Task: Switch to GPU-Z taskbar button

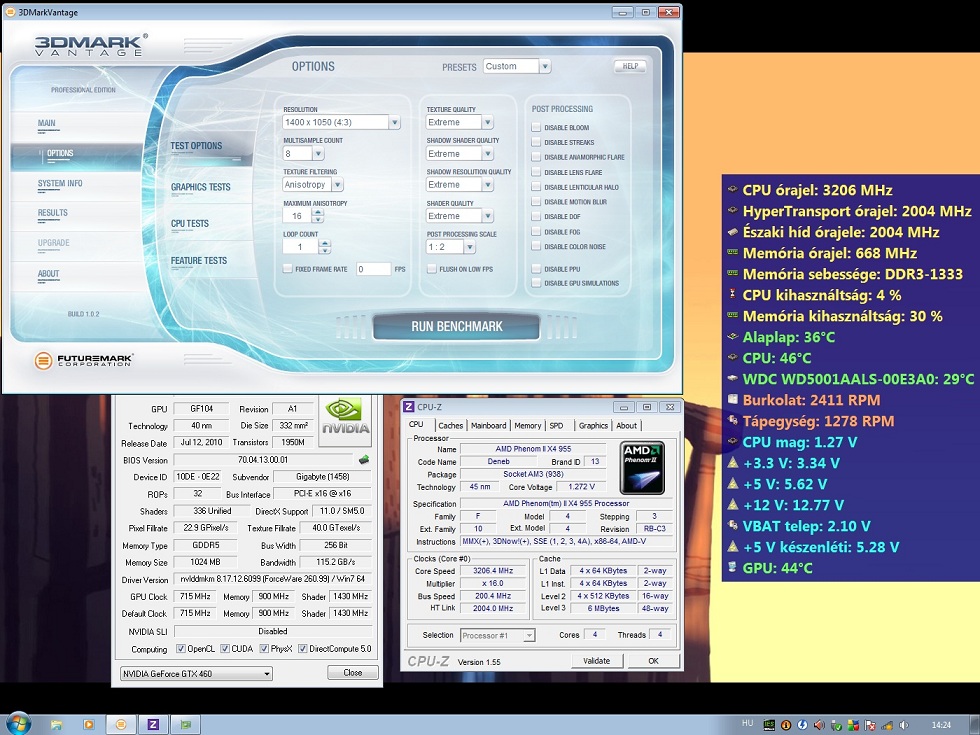Action: click(x=186, y=724)
